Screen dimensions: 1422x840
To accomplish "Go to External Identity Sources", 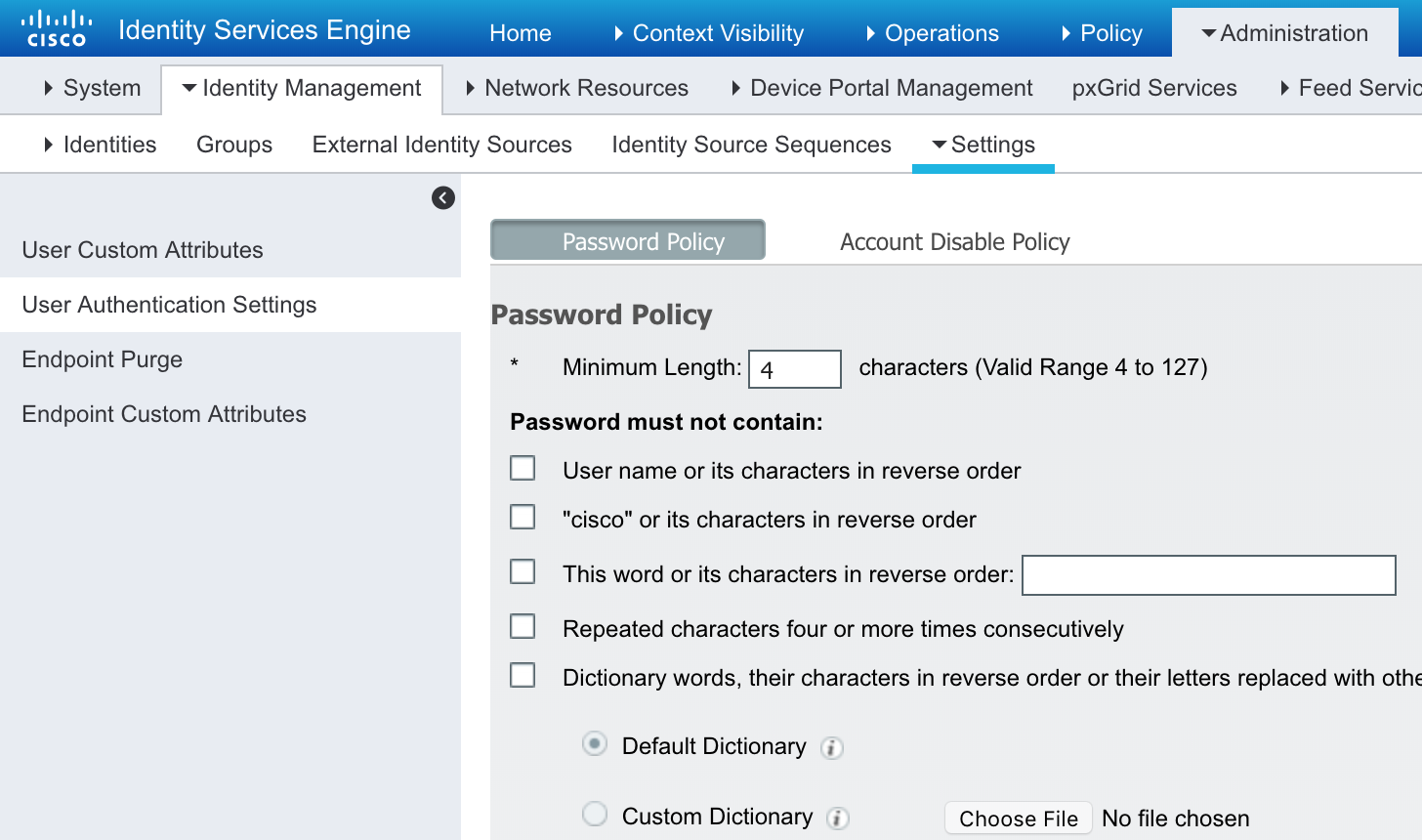I will 441,145.
